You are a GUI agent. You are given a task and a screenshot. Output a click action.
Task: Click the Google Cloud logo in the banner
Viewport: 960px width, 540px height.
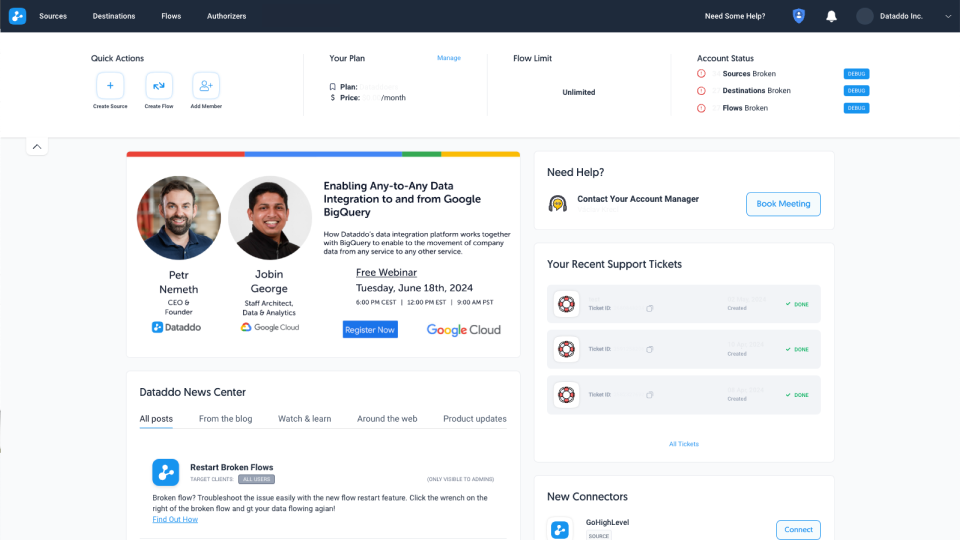coord(463,330)
